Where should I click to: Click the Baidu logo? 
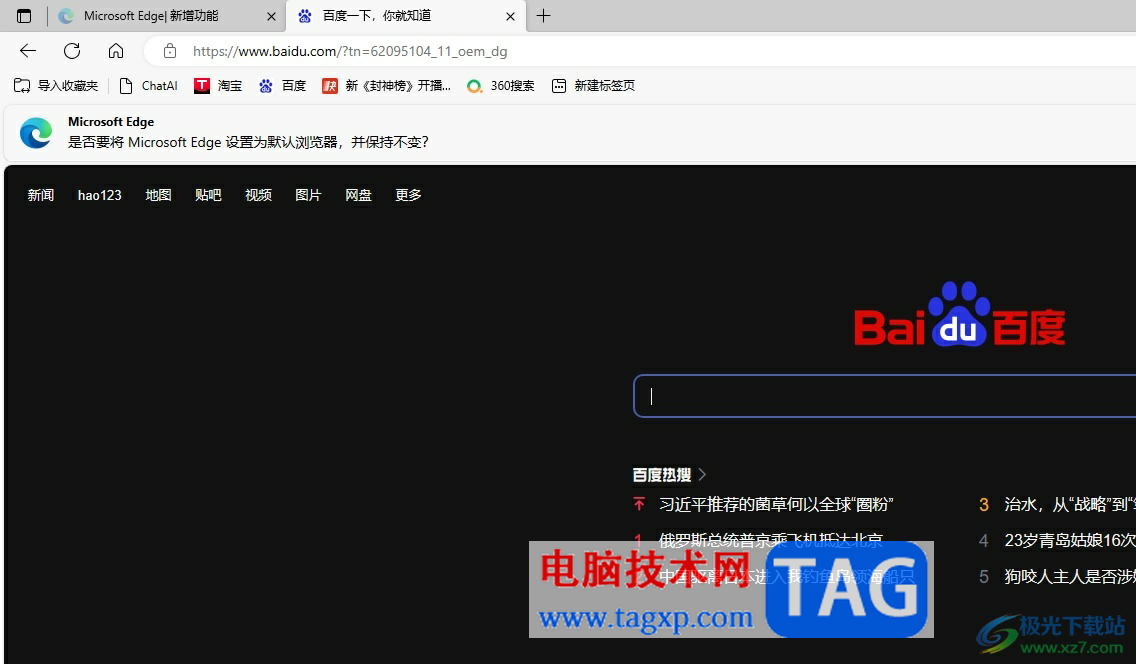point(959,314)
